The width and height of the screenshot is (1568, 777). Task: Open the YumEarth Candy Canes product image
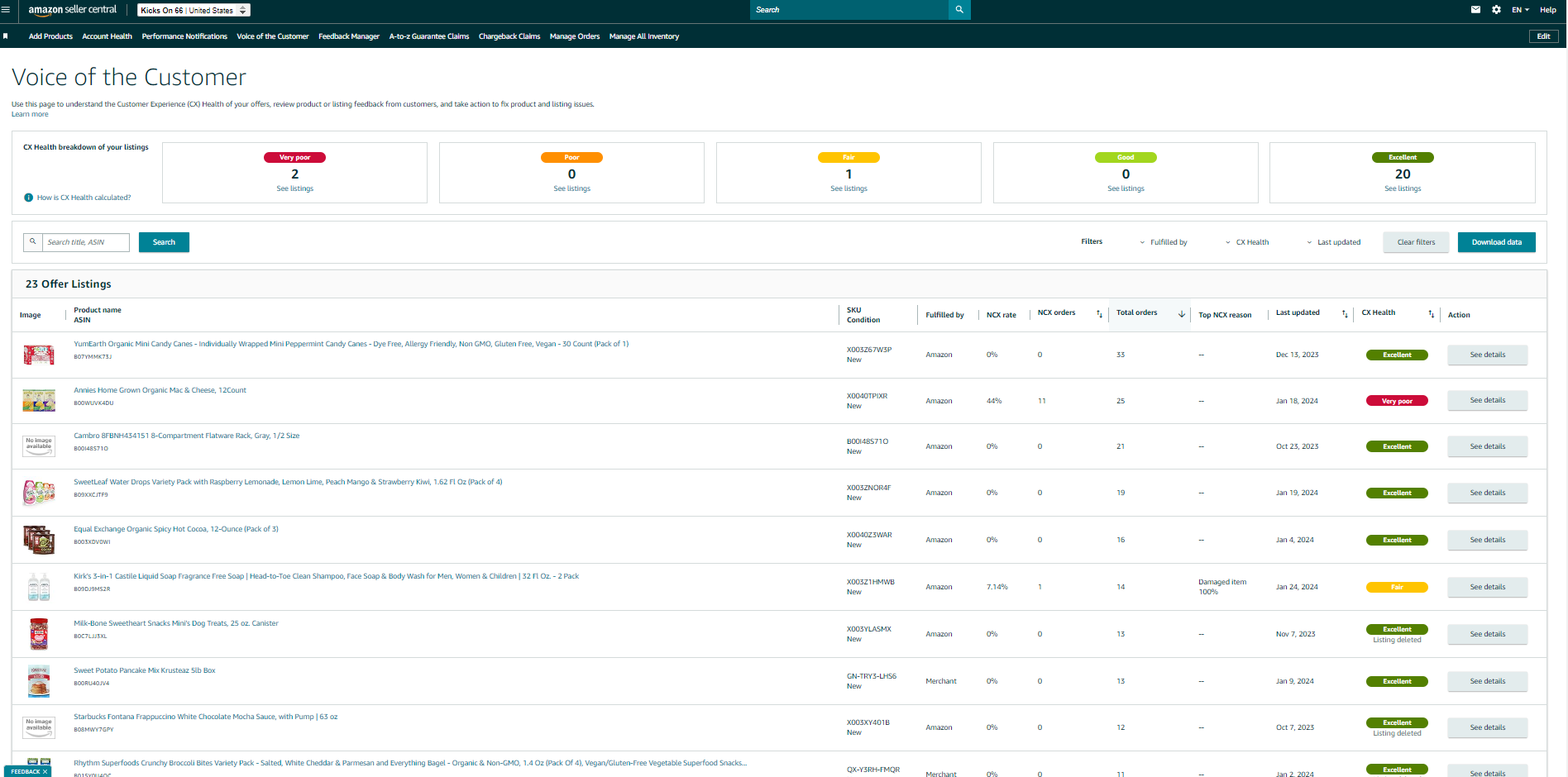click(x=39, y=355)
